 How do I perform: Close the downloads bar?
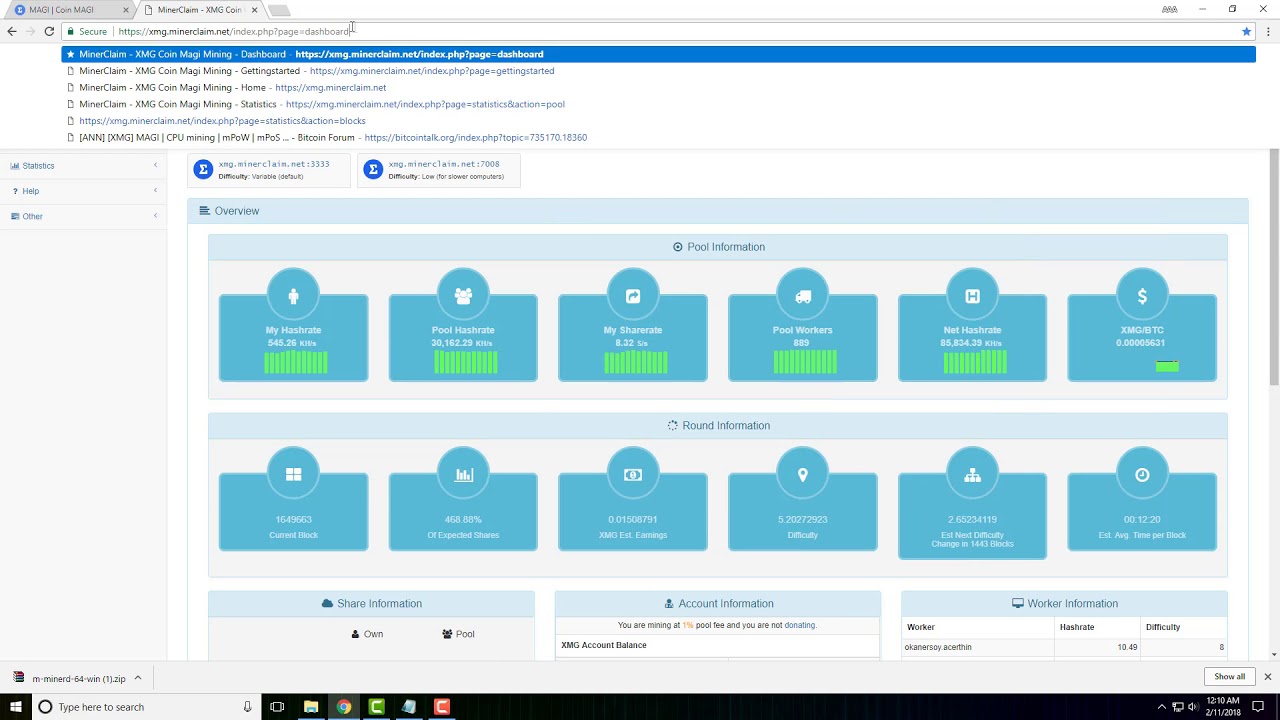(x=1267, y=677)
